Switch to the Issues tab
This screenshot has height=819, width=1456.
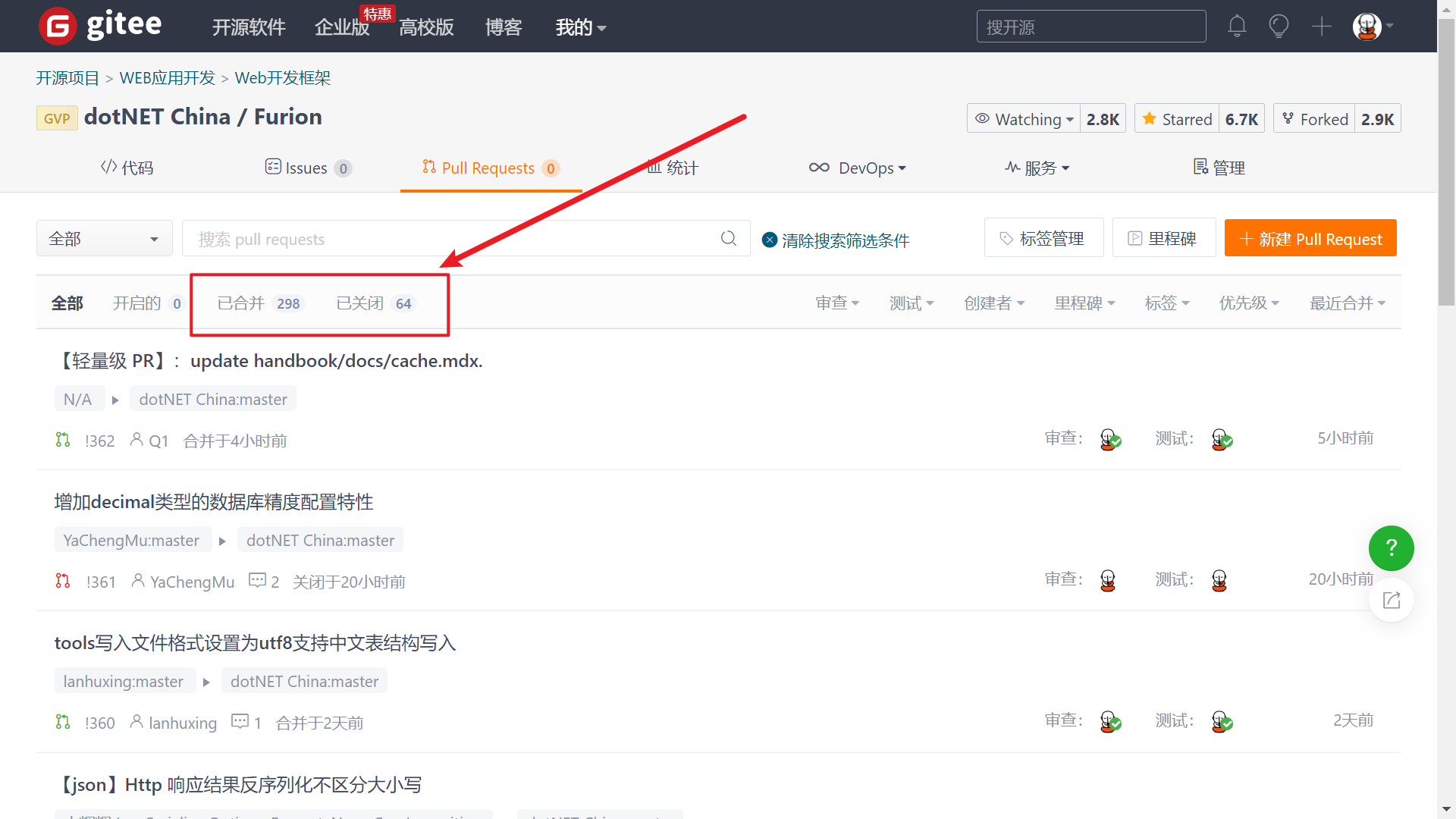coord(308,168)
